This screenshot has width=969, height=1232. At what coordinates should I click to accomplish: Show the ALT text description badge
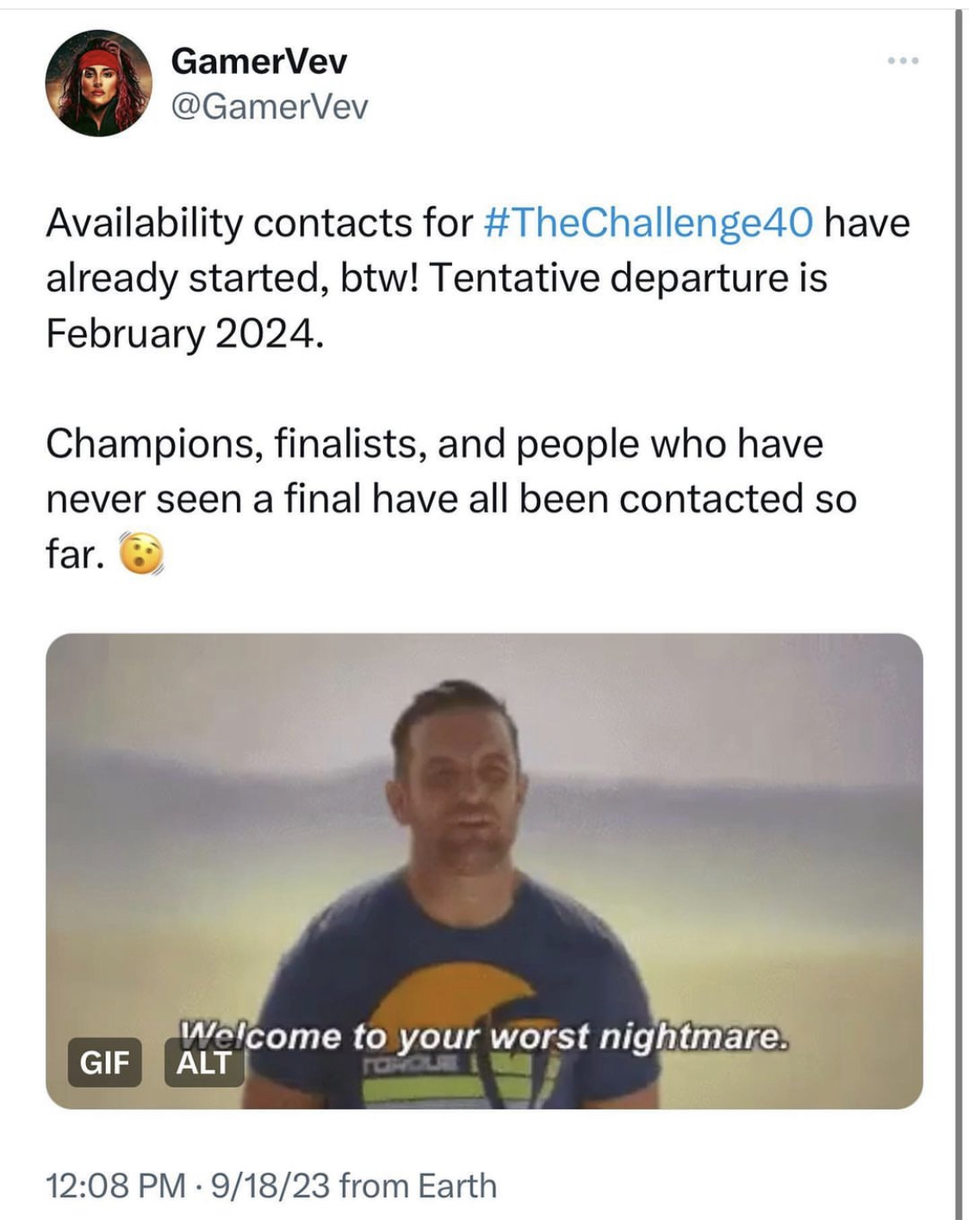[x=204, y=1062]
